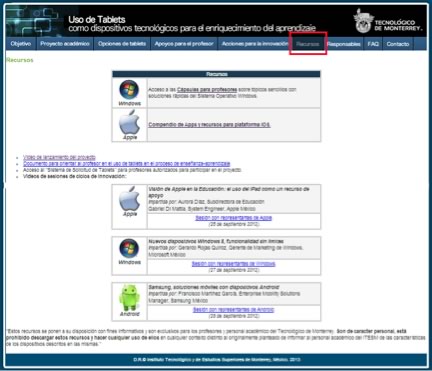Select the Recursos navigation tab

pos(308,44)
